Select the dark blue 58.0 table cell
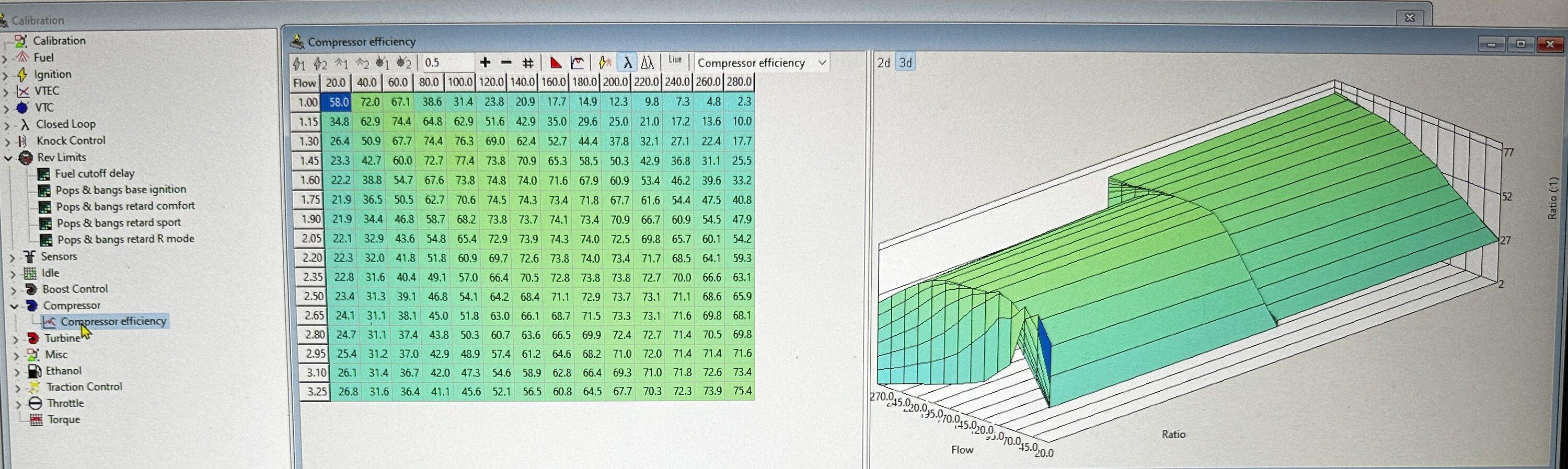This screenshot has width=1568, height=469. 339,102
